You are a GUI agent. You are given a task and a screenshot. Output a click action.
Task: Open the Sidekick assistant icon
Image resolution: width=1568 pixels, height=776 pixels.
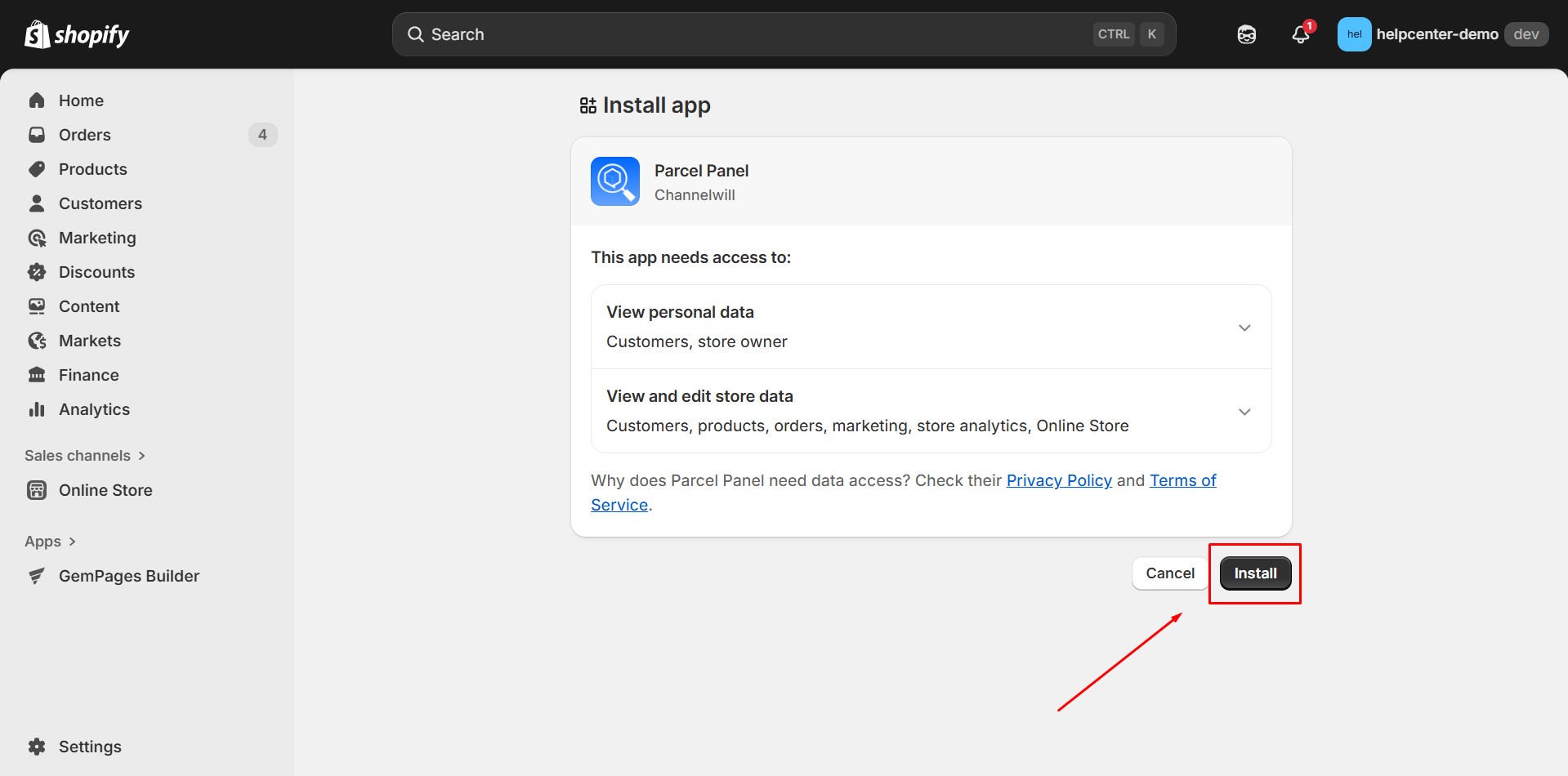(x=1246, y=34)
